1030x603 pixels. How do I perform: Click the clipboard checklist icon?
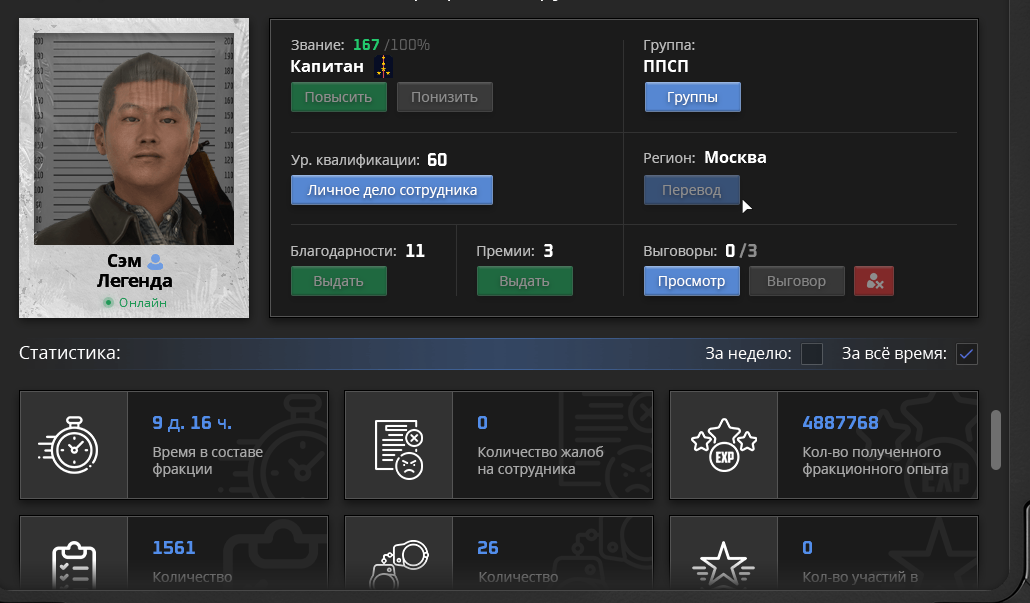coord(74,565)
